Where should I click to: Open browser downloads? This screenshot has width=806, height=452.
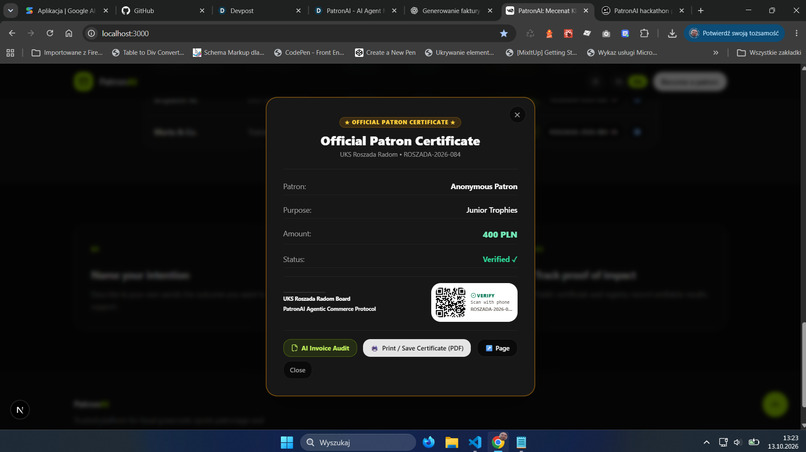(x=672, y=33)
